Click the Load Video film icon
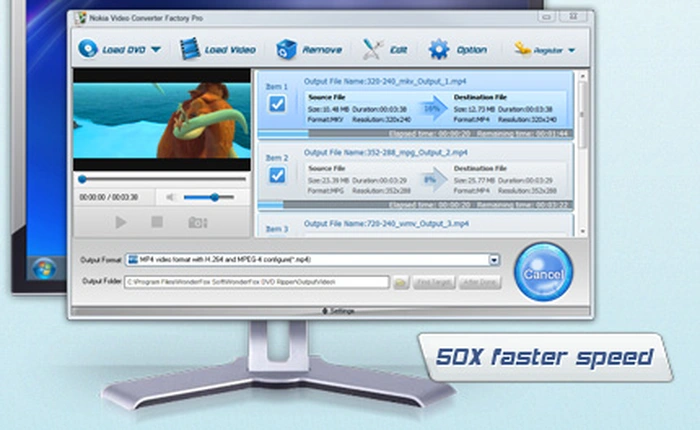The width and height of the screenshot is (700, 430). [190, 49]
